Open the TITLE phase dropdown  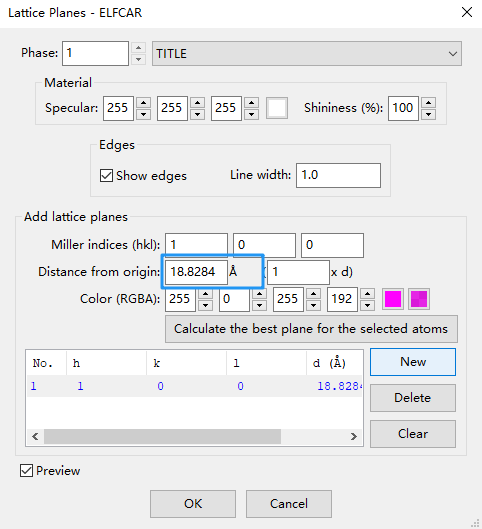pyautogui.click(x=307, y=54)
